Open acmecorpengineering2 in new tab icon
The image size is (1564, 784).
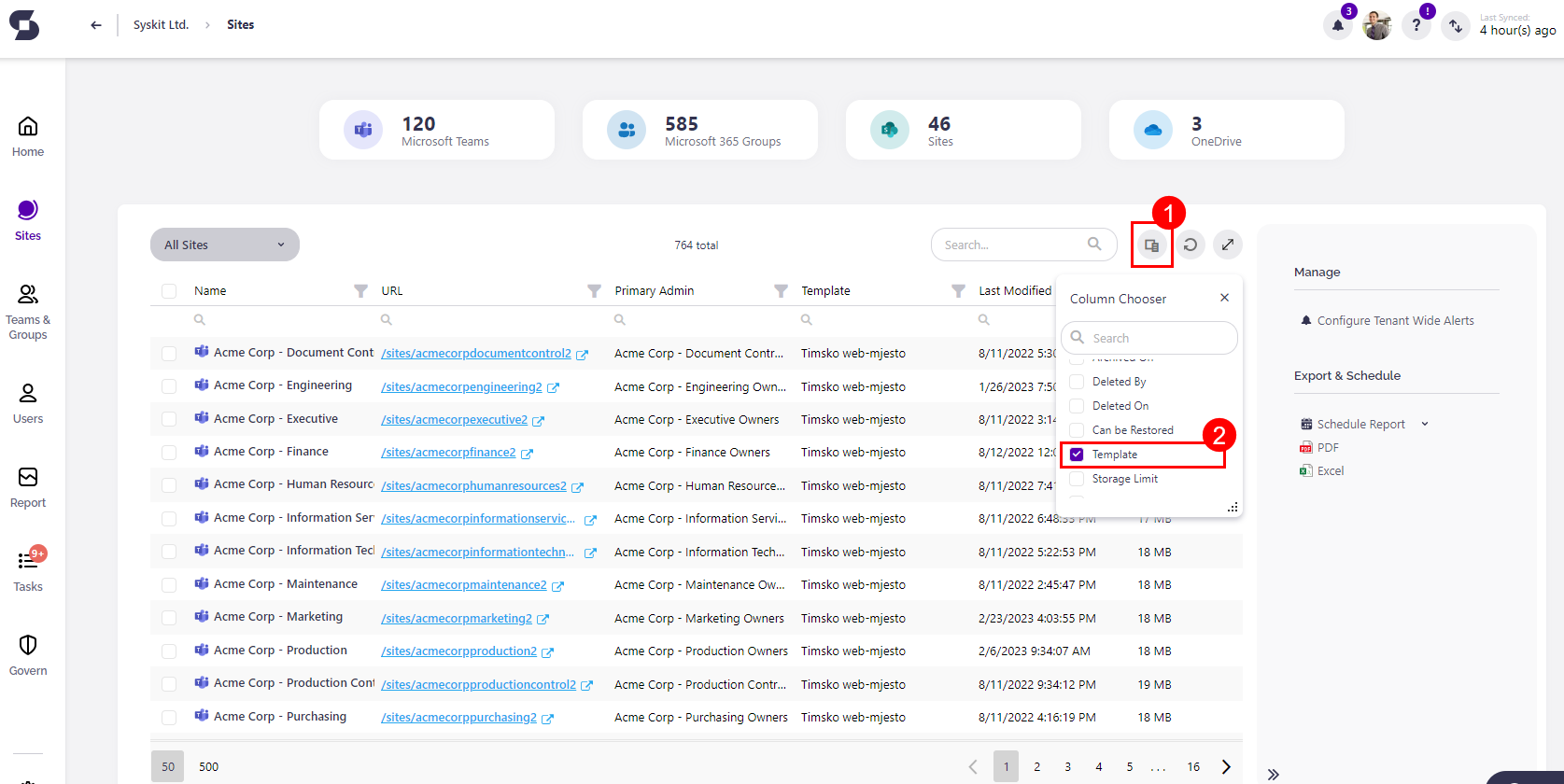pos(553,387)
